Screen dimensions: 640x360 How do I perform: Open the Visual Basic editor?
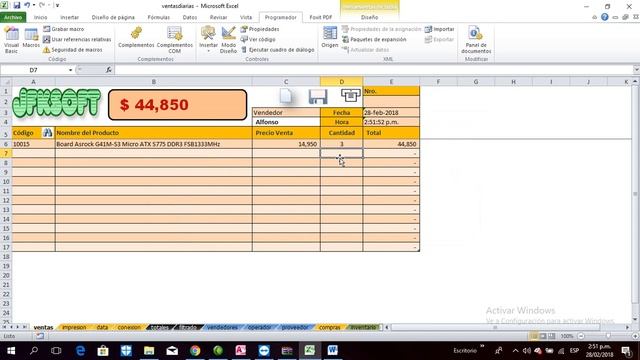tap(11, 40)
